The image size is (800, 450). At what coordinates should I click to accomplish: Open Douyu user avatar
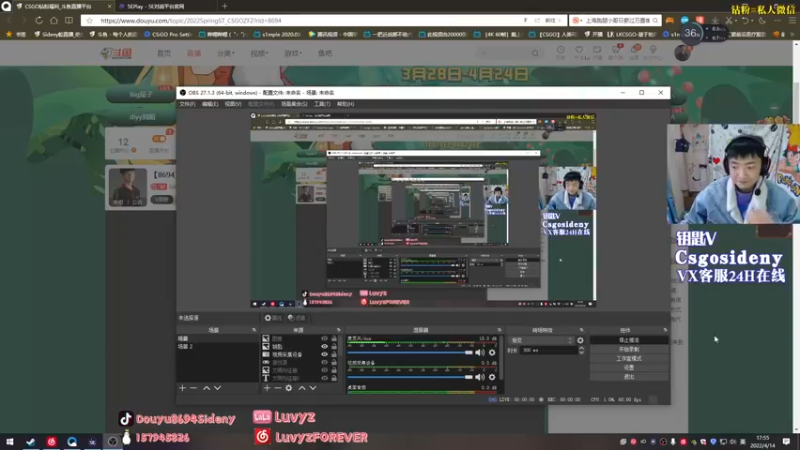tap(682, 53)
